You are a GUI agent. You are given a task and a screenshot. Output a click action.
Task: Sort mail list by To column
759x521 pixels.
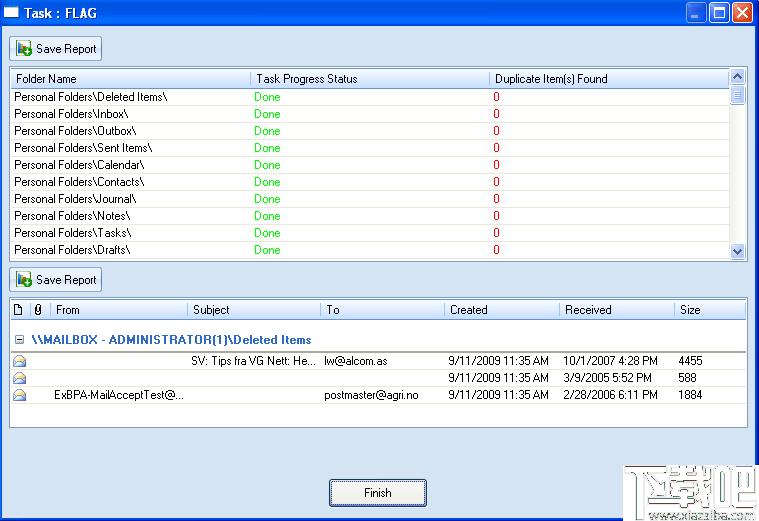point(382,310)
